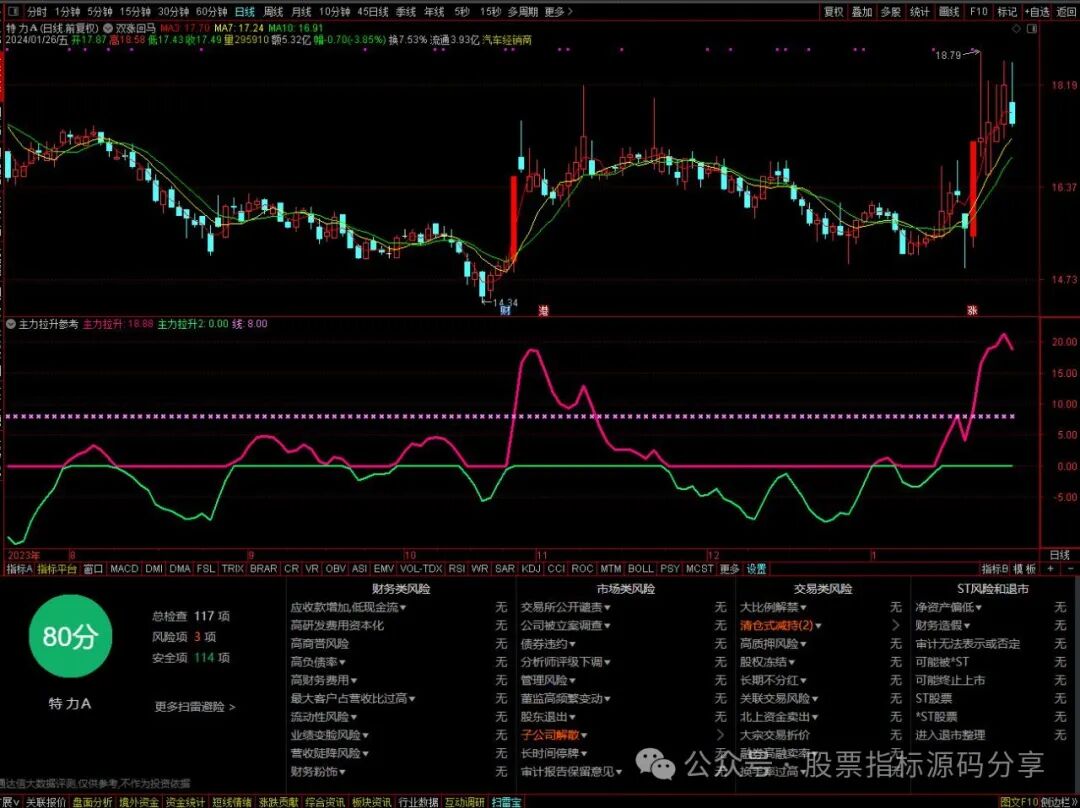The height and width of the screenshot is (808, 1080).
Task: Click the 图文F10 button
Action: pos(1019,802)
